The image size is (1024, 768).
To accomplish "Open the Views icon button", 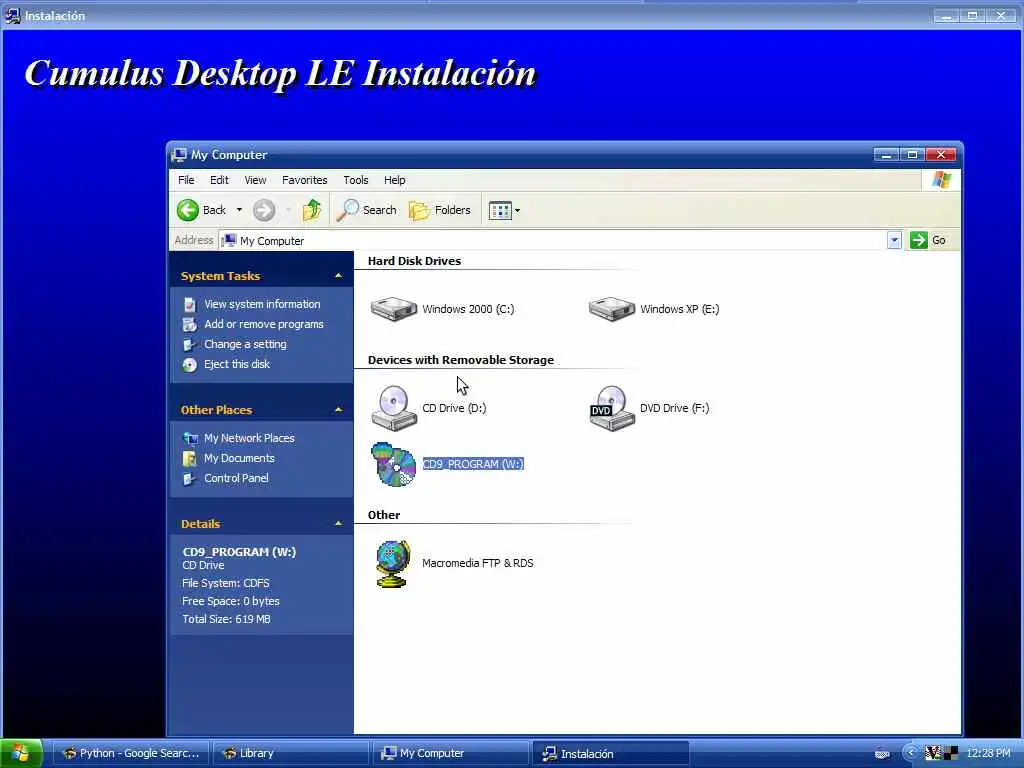I will tap(500, 210).
